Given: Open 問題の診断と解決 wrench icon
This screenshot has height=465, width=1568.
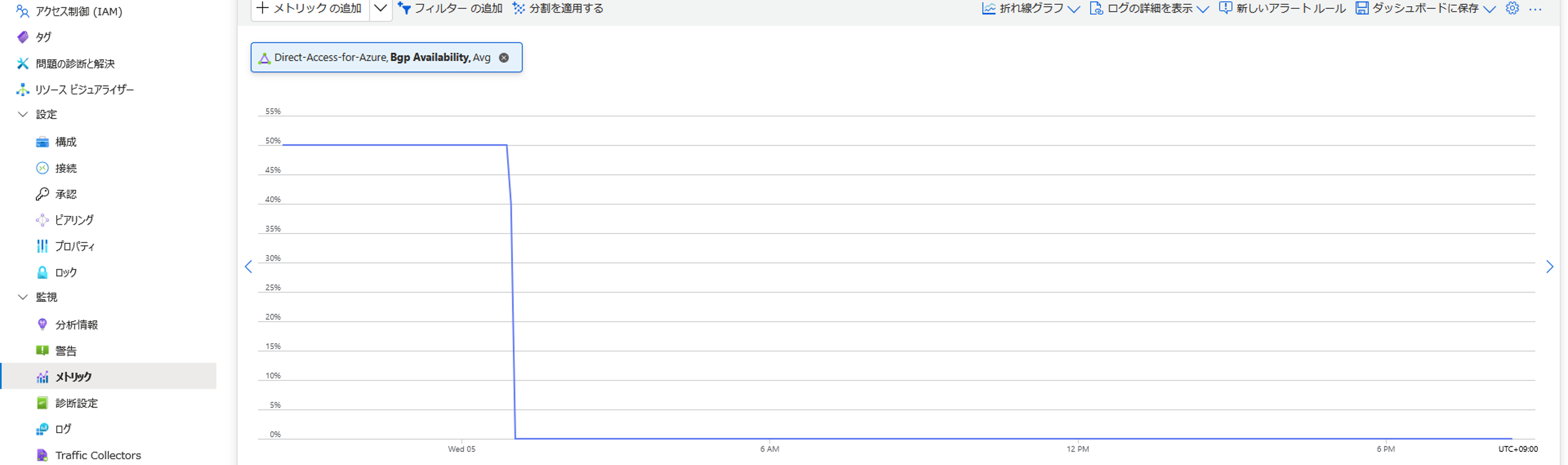Looking at the screenshot, I should click(x=22, y=63).
